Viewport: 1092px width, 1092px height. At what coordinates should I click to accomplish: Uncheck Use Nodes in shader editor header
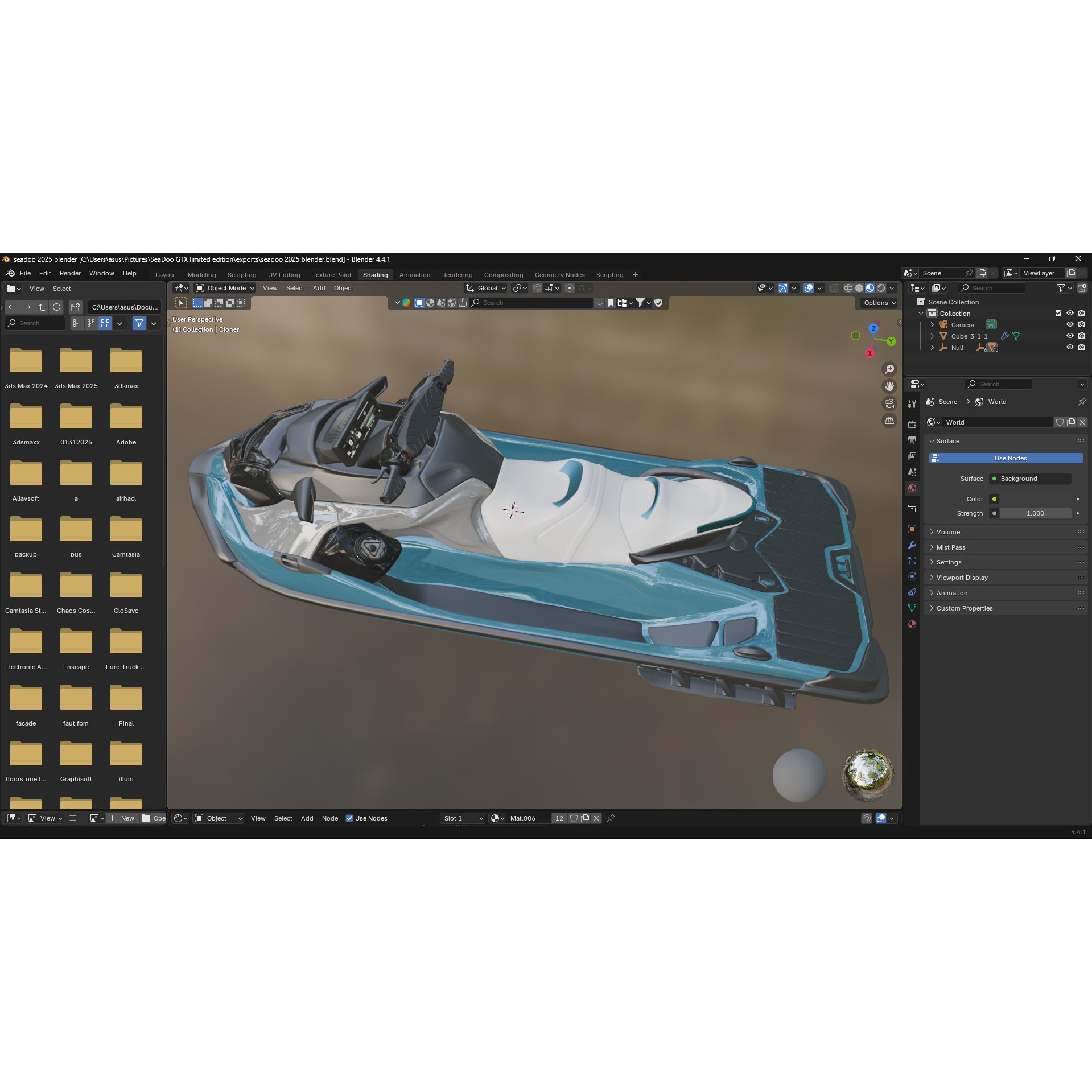(349, 818)
